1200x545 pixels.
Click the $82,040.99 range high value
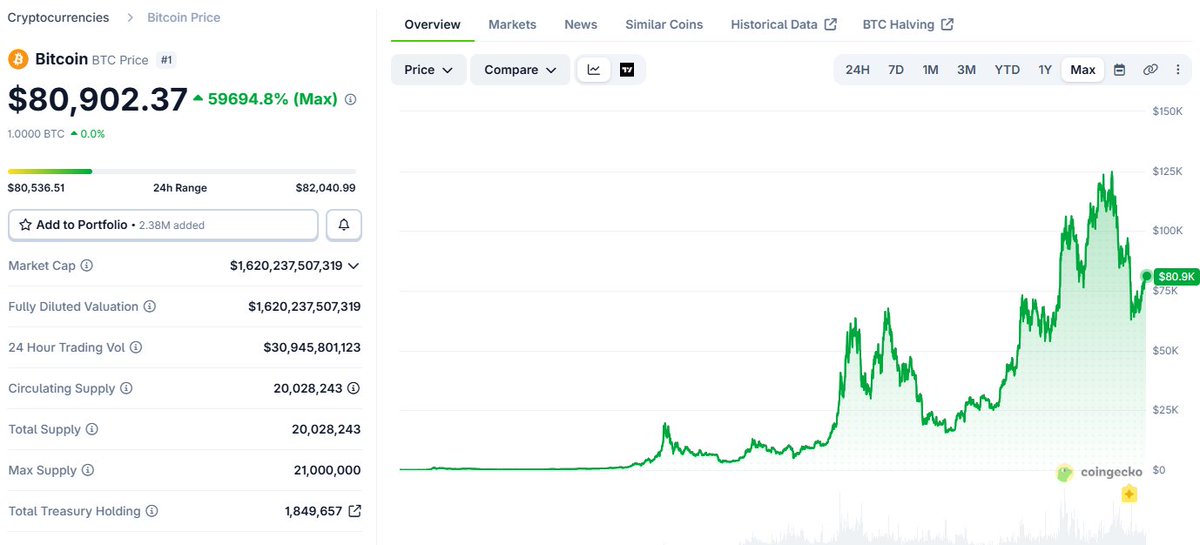[x=325, y=188]
